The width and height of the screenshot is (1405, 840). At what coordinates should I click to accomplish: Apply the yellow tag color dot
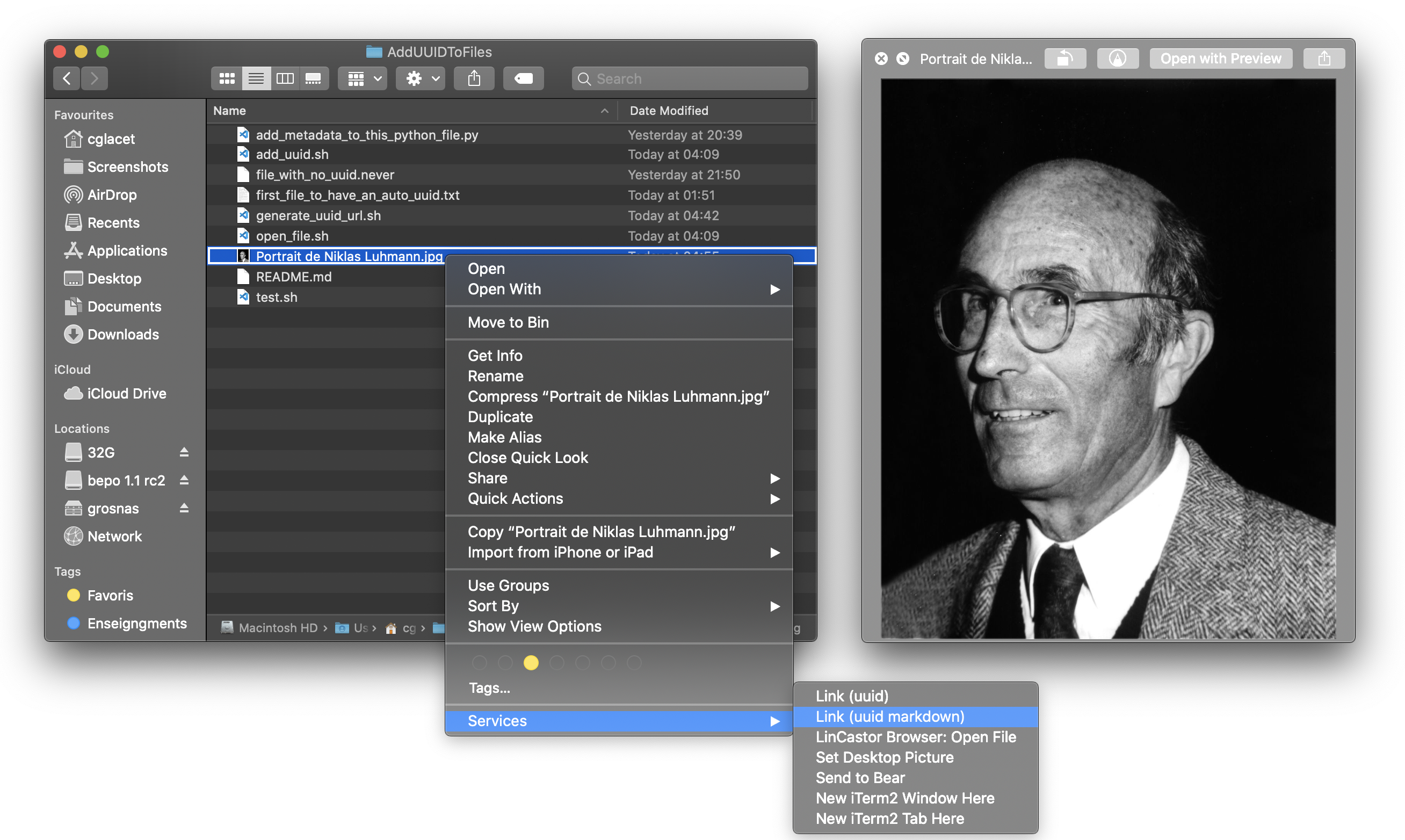pos(531,663)
